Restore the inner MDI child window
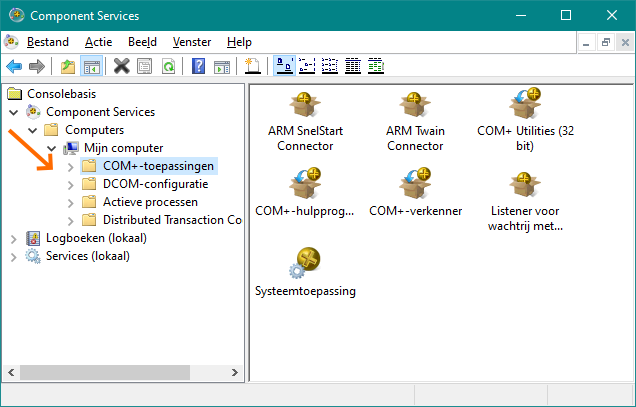 [606, 42]
